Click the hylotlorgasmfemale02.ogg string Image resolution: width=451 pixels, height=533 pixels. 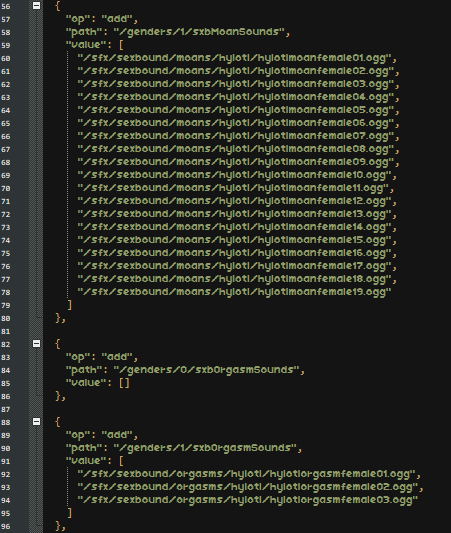pos(248,487)
